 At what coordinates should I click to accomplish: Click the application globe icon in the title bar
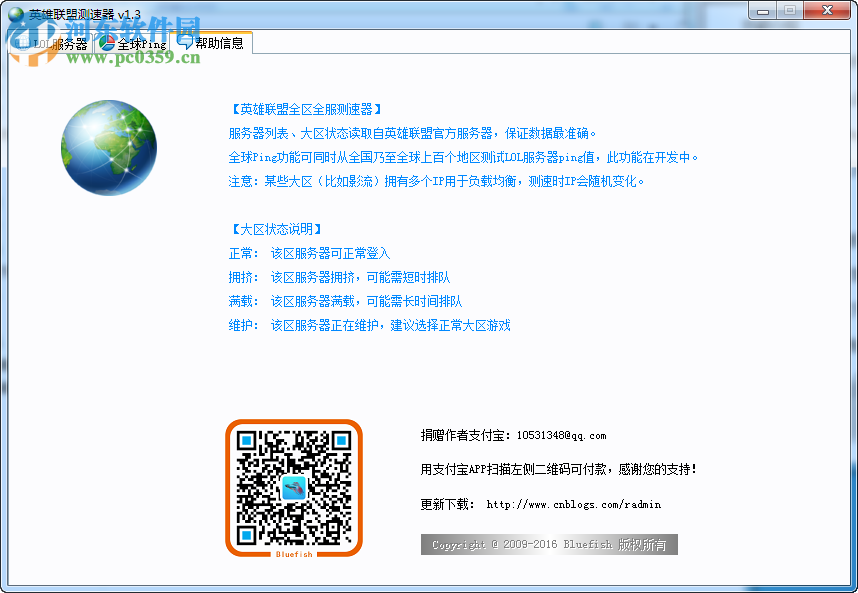15,10
